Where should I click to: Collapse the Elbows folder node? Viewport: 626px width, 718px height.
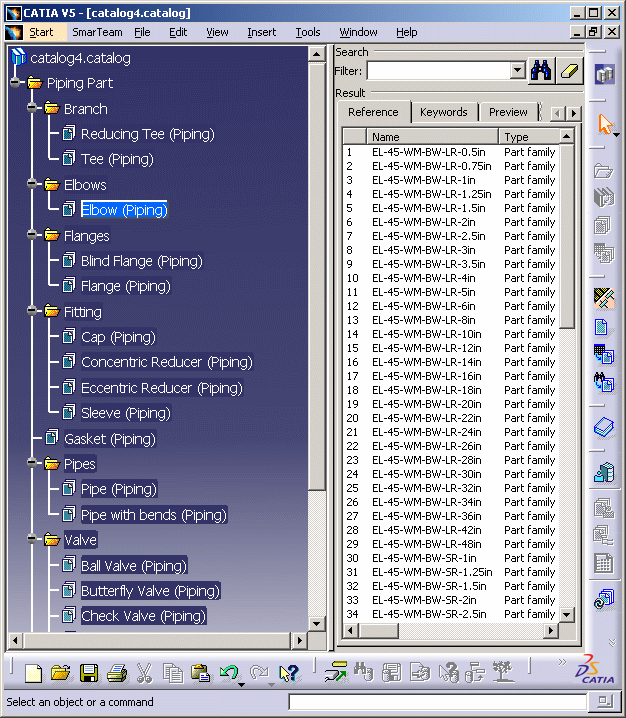coord(32,184)
